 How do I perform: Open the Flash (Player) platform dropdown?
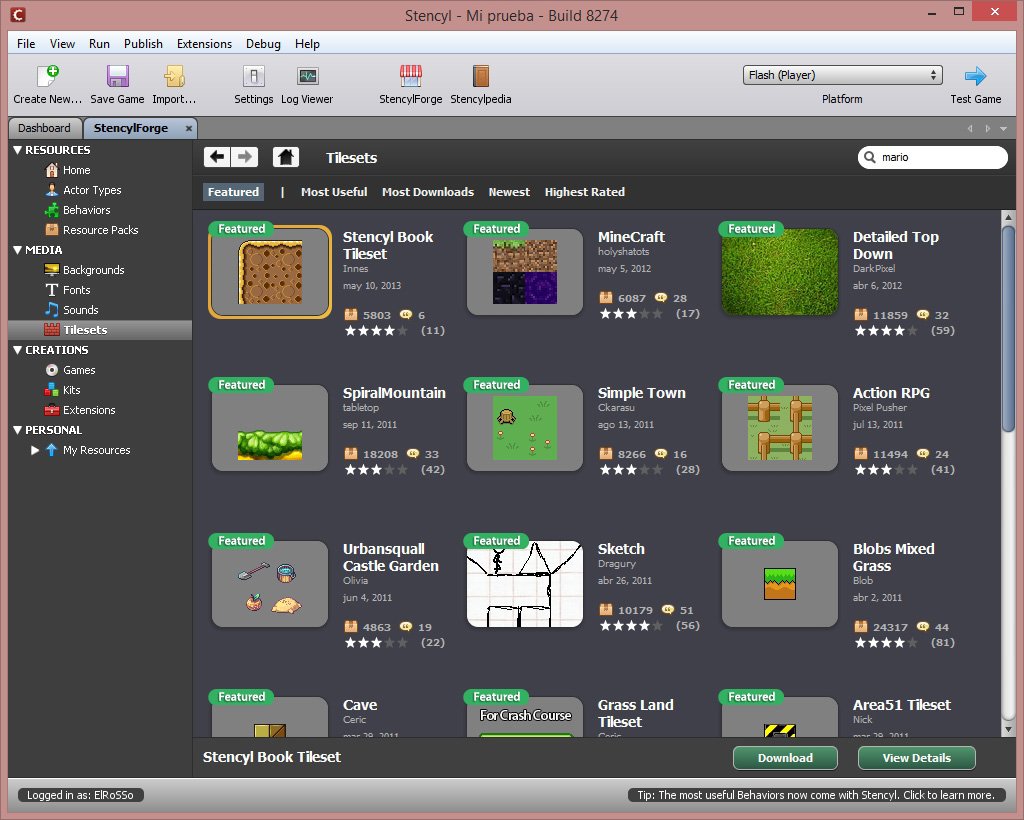click(x=842, y=75)
